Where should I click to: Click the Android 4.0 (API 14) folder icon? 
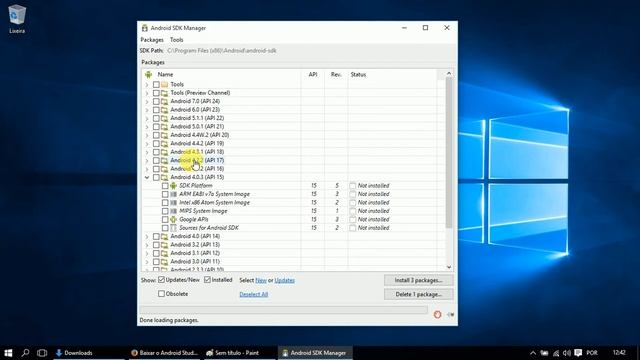pyautogui.click(x=164, y=236)
